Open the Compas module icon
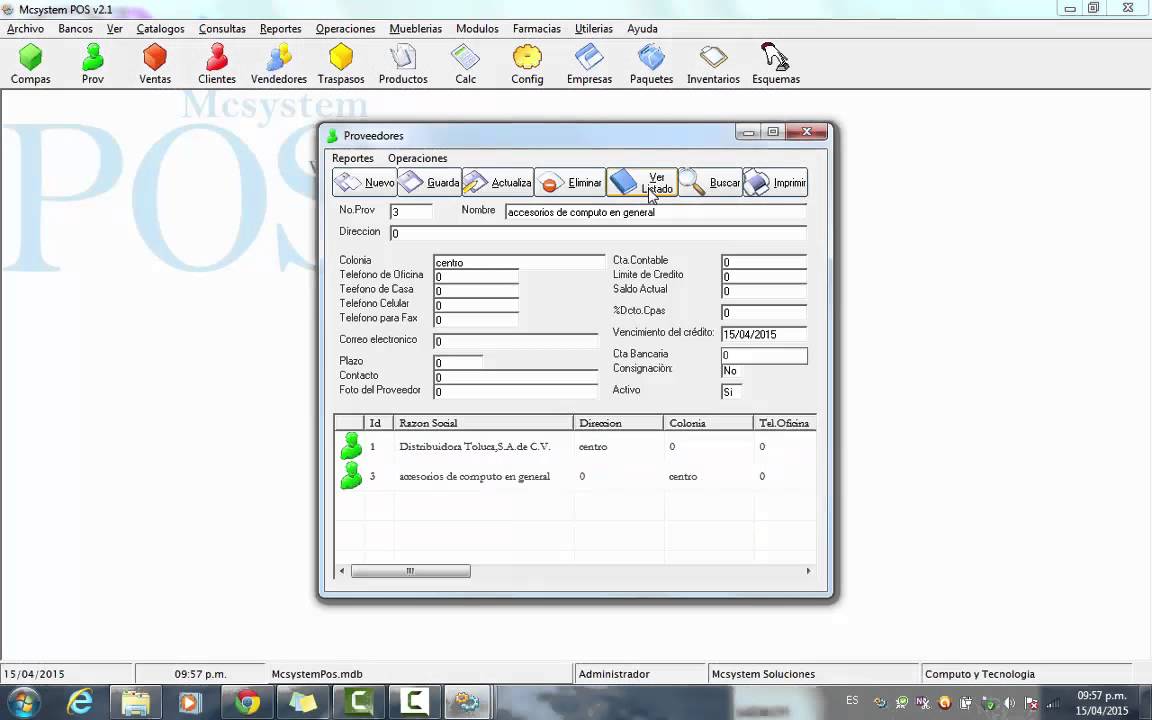Image resolution: width=1152 pixels, height=720 pixels. pos(30,64)
